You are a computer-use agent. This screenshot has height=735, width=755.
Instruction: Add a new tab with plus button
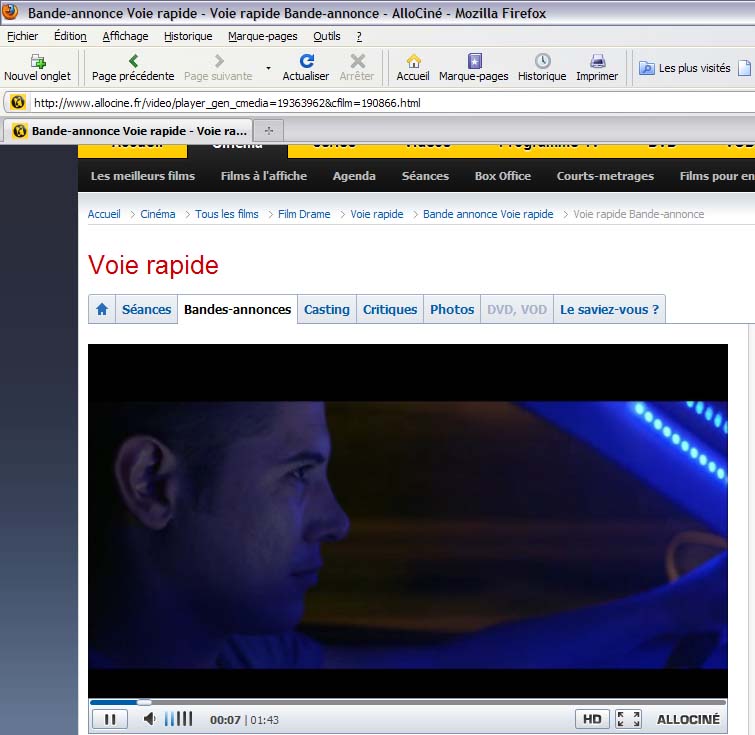click(x=269, y=131)
